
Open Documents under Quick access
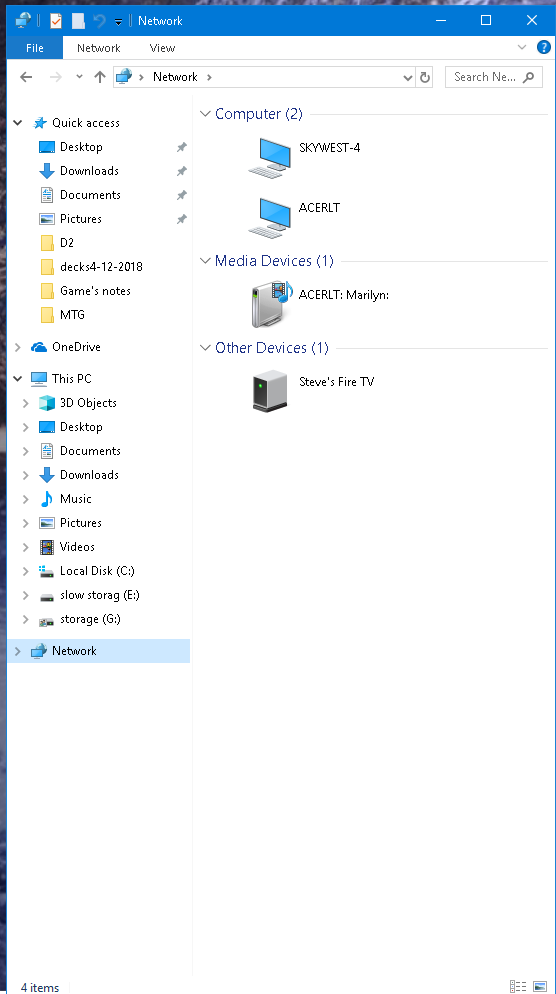pos(90,195)
